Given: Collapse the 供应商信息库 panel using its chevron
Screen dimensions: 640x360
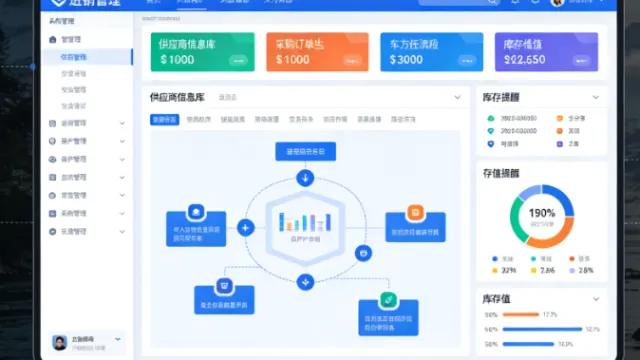Looking at the screenshot, I should [458, 98].
